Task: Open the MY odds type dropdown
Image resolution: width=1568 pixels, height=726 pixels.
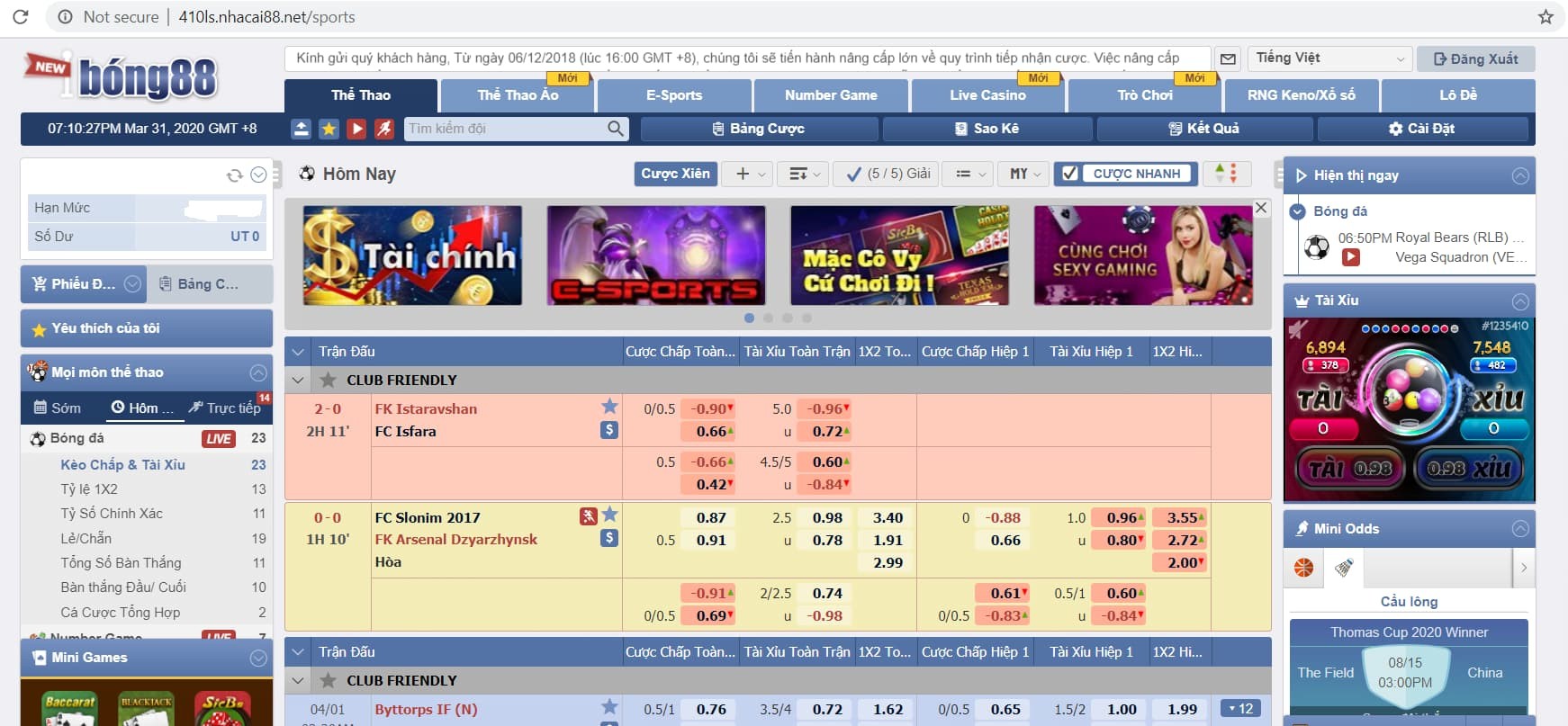Action: click(x=1025, y=174)
